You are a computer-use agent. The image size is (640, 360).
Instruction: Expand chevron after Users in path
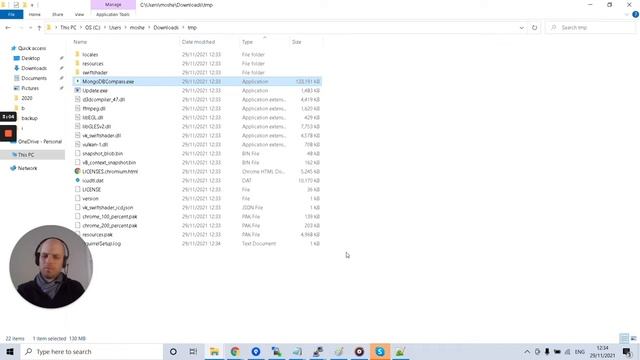pos(125,27)
